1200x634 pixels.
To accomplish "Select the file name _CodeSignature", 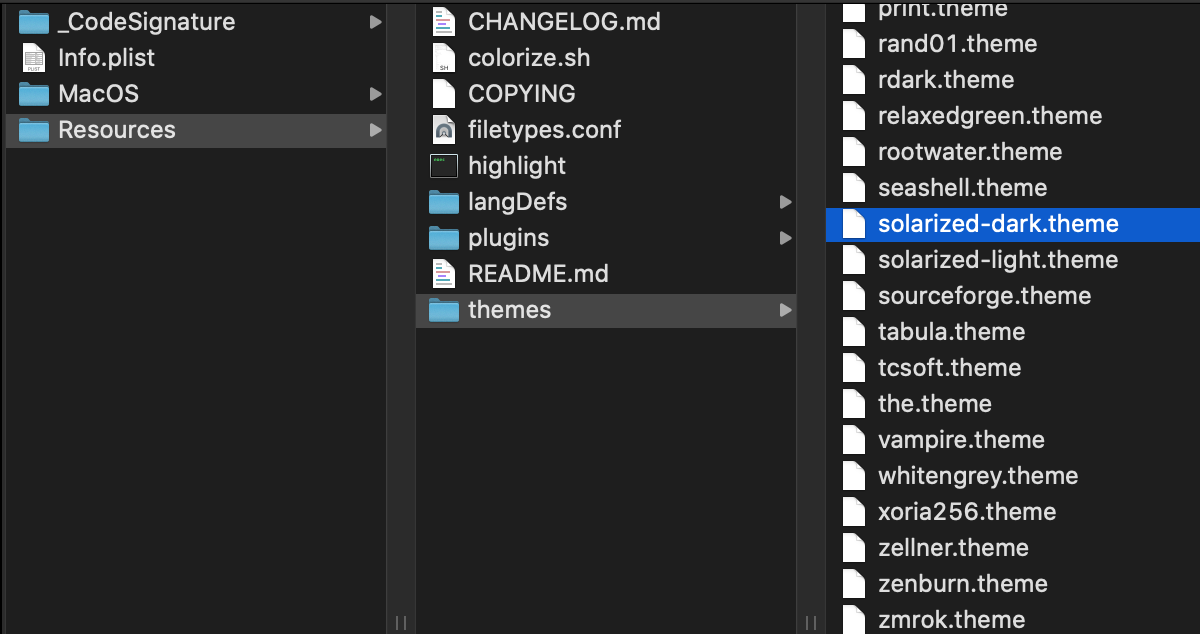I will tap(147, 22).
